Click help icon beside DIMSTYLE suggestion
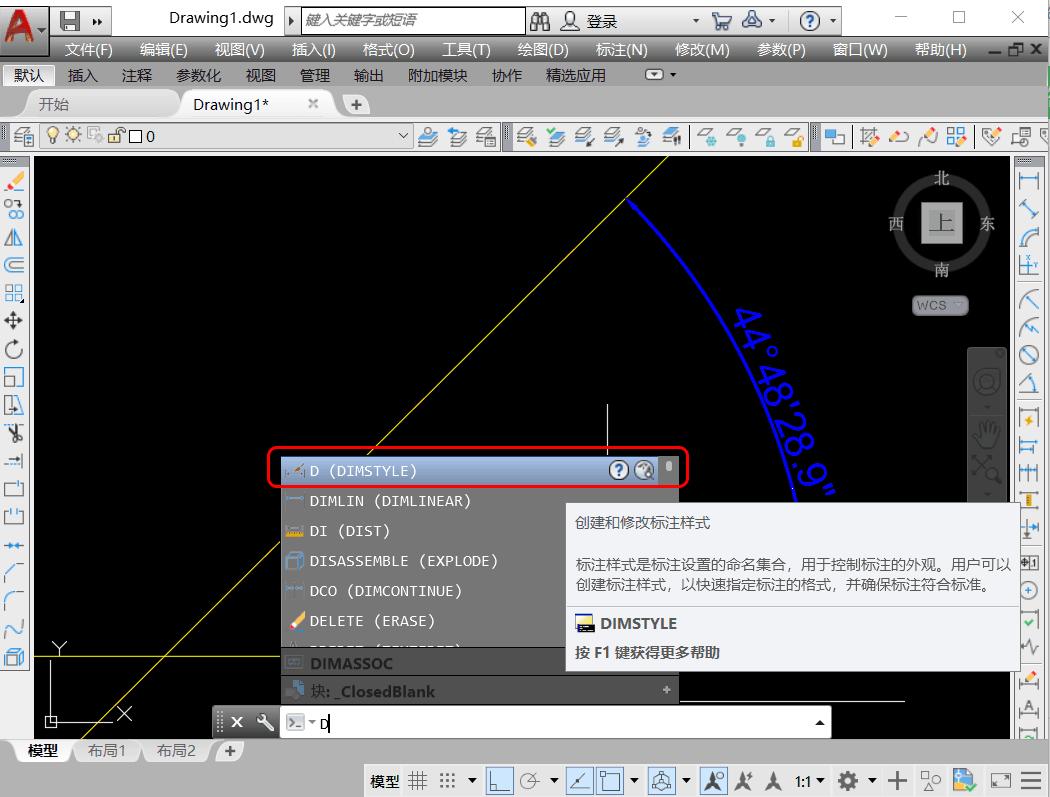Screen dimensions: 1050x797 pyautogui.click(x=619, y=470)
